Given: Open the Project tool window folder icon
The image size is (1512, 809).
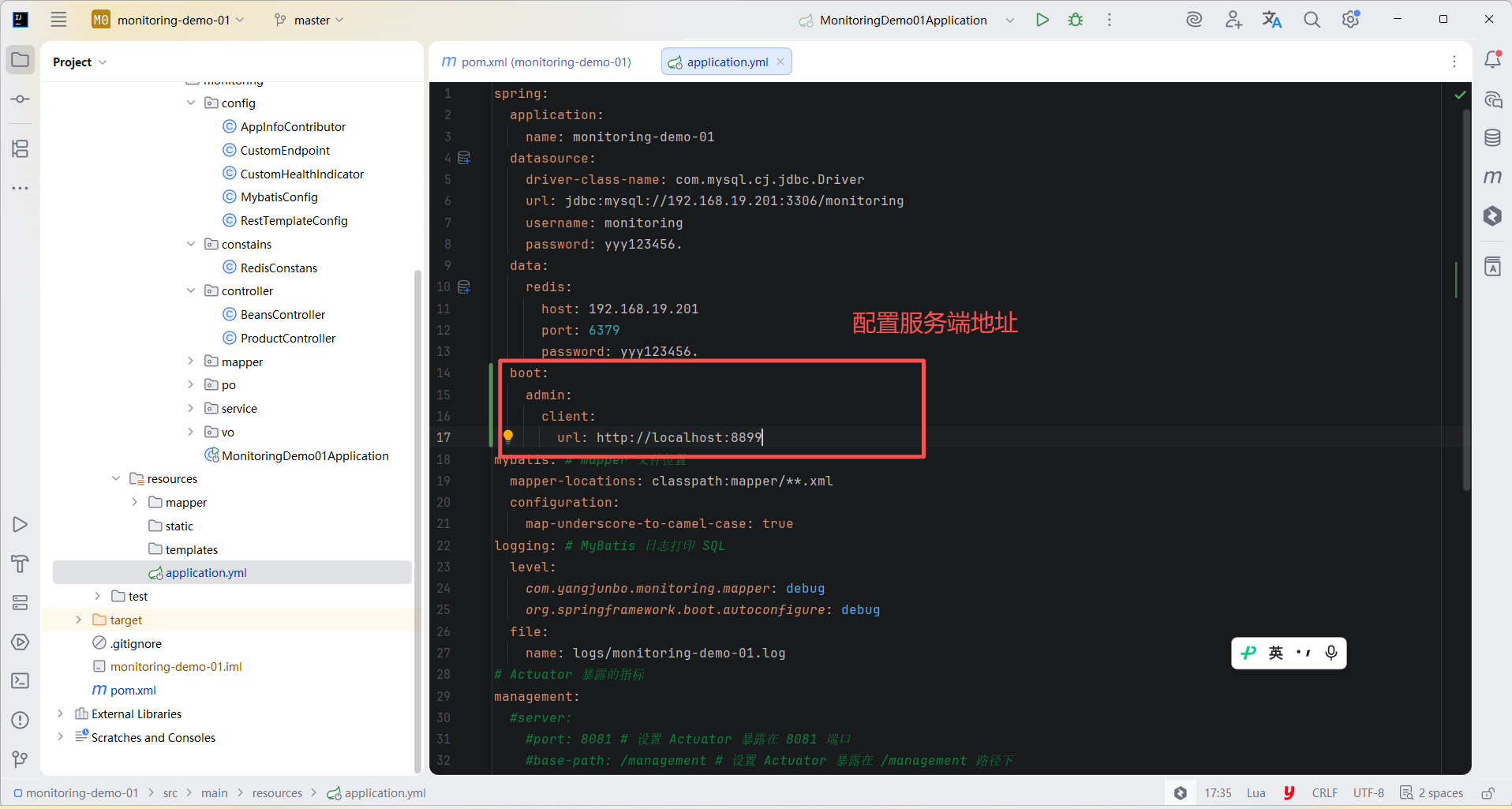Looking at the screenshot, I should [x=21, y=60].
